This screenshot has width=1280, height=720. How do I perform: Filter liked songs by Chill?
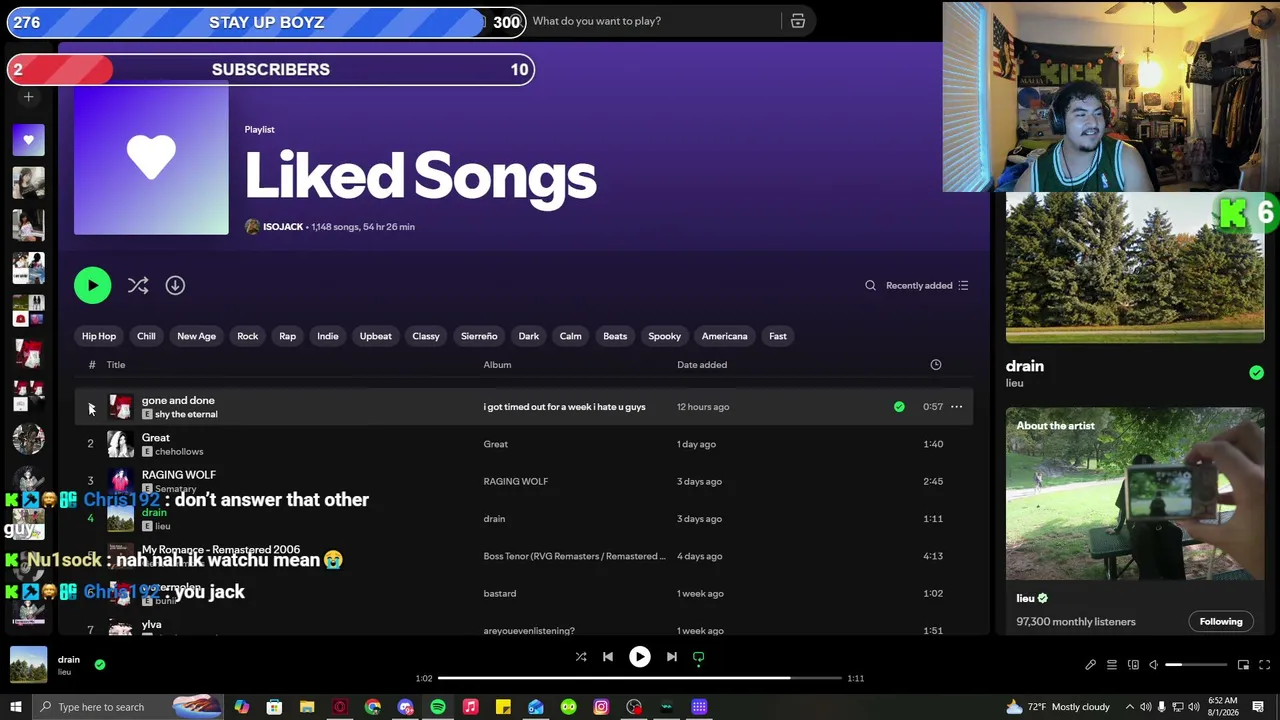pyautogui.click(x=146, y=336)
